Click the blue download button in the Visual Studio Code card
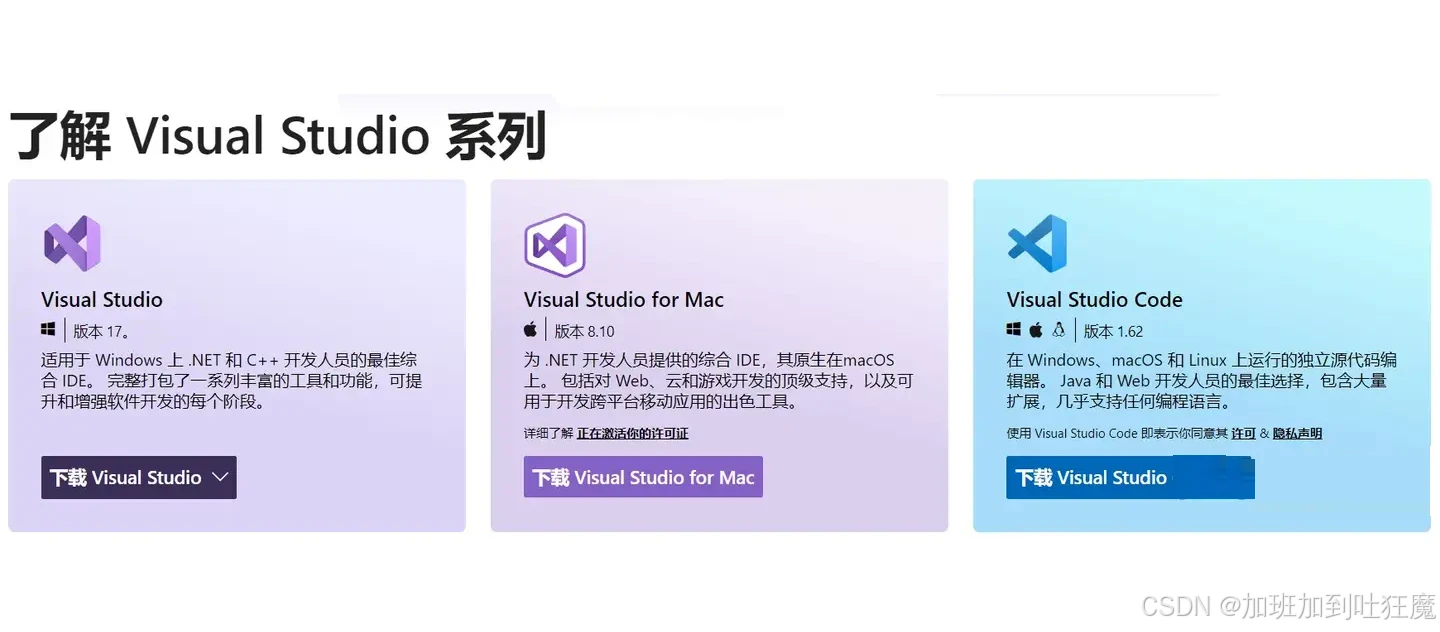This screenshot has width=1440, height=632. (x=1130, y=478)
